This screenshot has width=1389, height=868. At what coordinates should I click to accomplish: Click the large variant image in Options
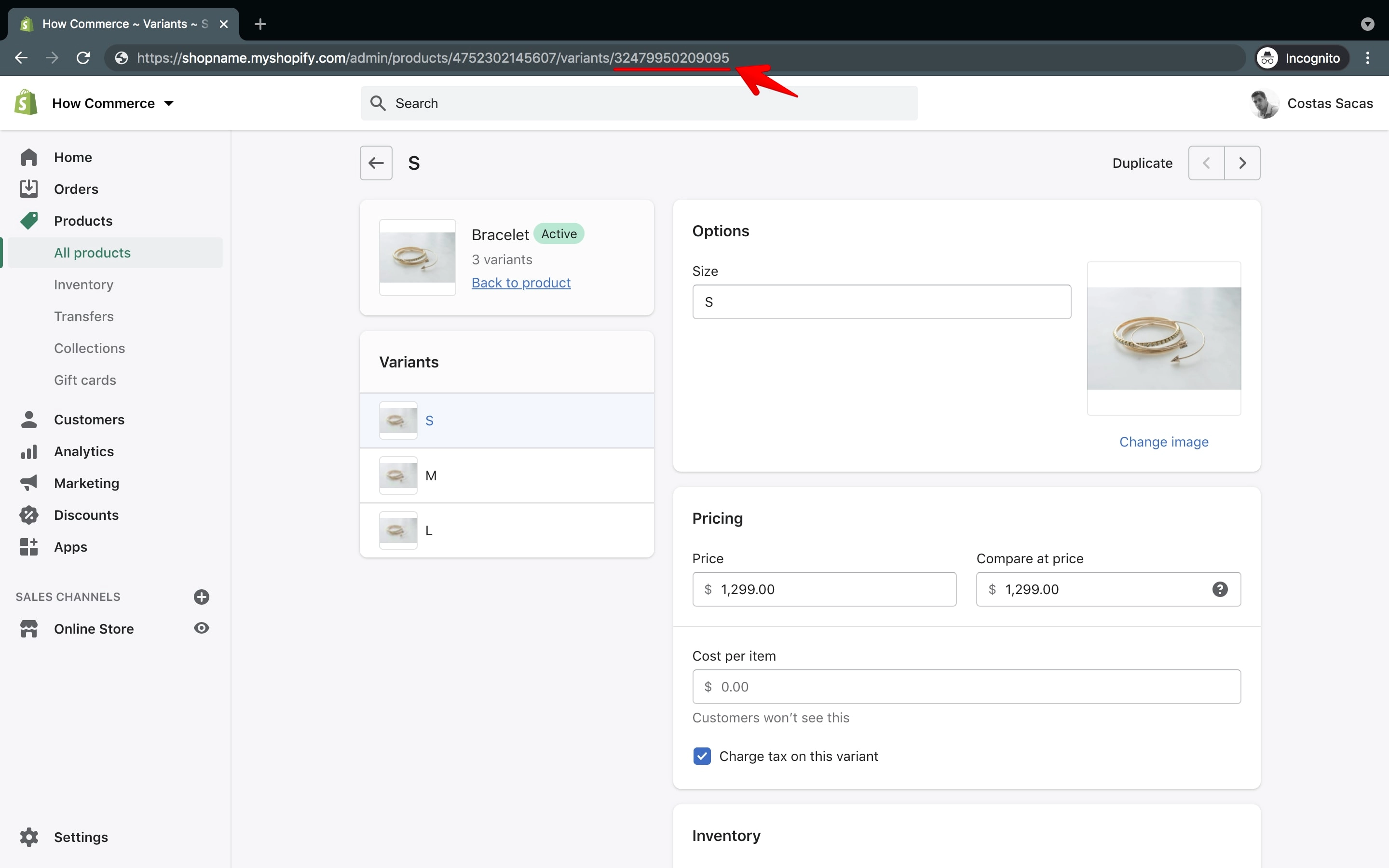1164,339
